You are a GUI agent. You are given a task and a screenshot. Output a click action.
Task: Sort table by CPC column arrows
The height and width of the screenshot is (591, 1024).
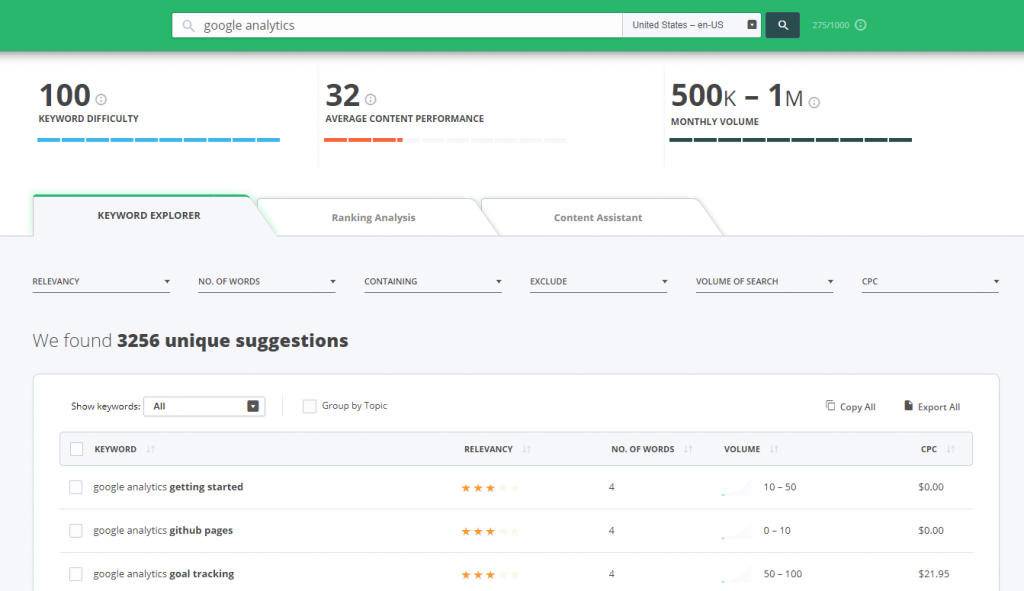pyautogui.click(x=951, y=449)
